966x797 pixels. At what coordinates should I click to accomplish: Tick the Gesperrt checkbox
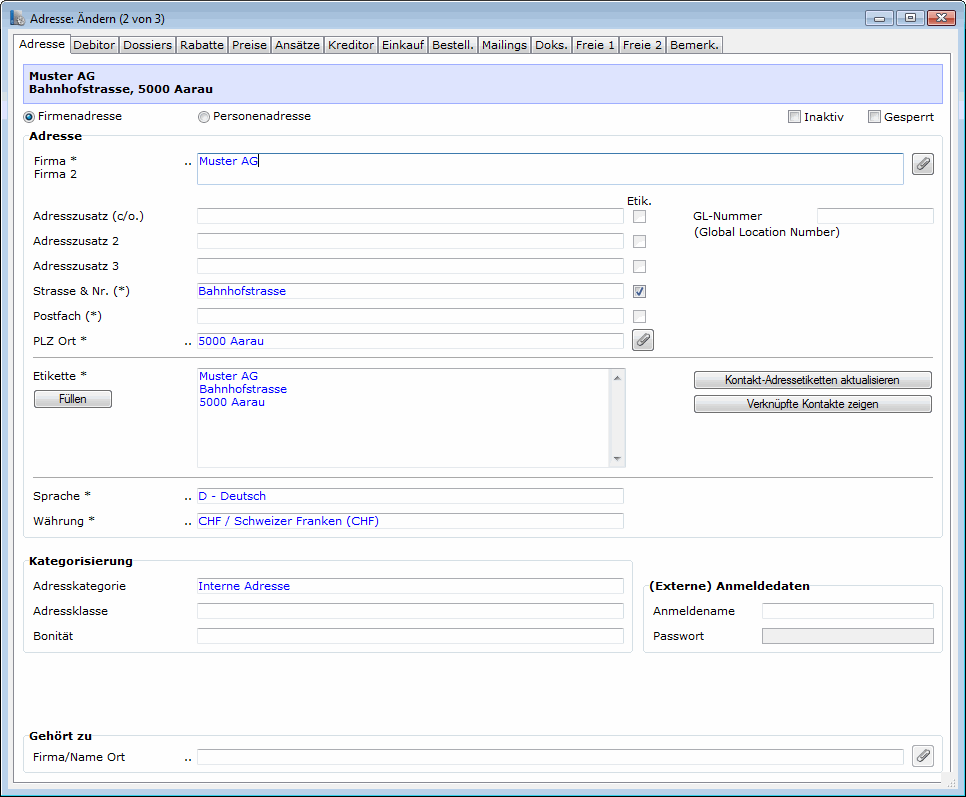pos(874,117)
